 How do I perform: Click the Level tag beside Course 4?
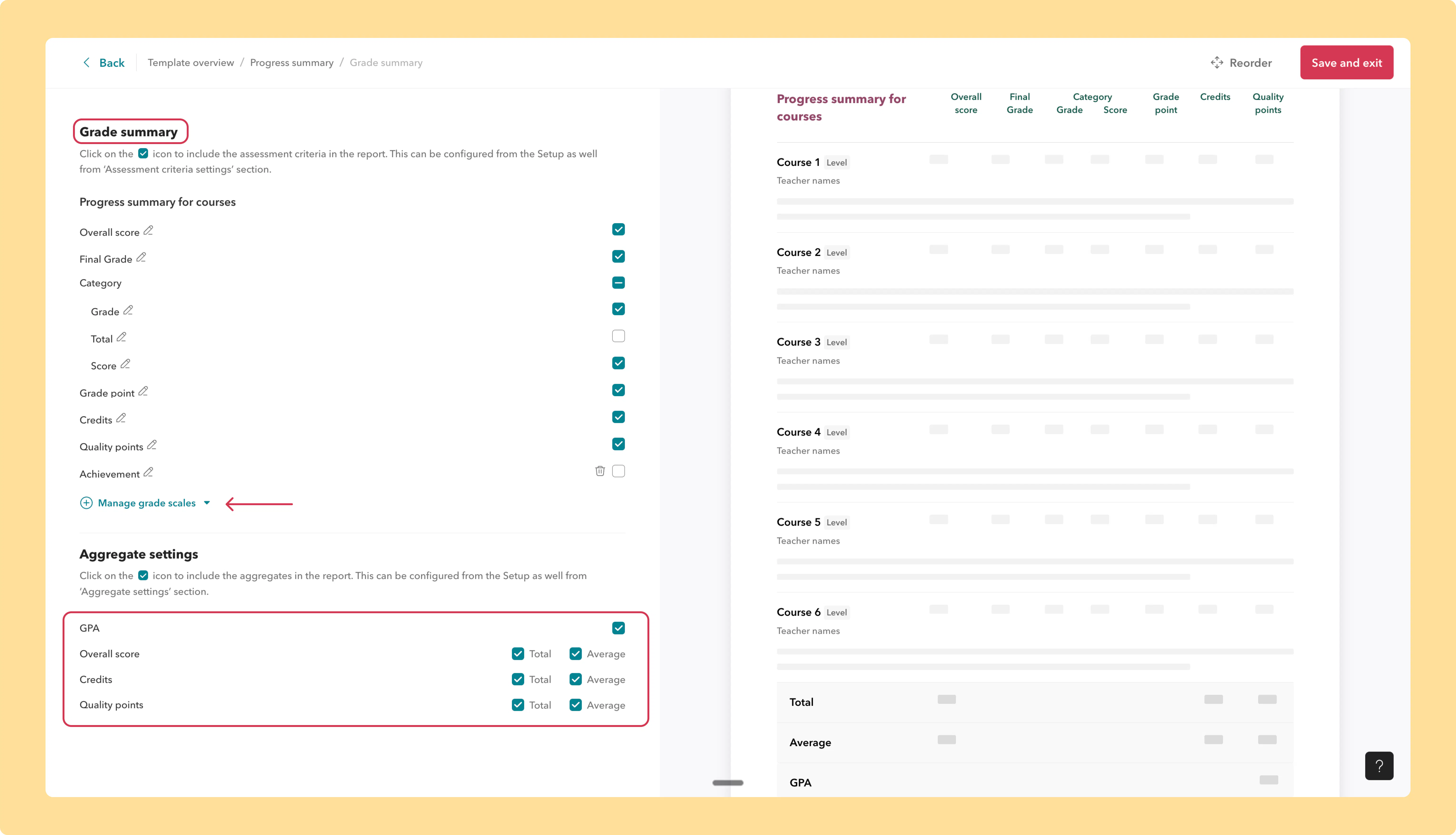pyautogui.click(x=837, y=432)
